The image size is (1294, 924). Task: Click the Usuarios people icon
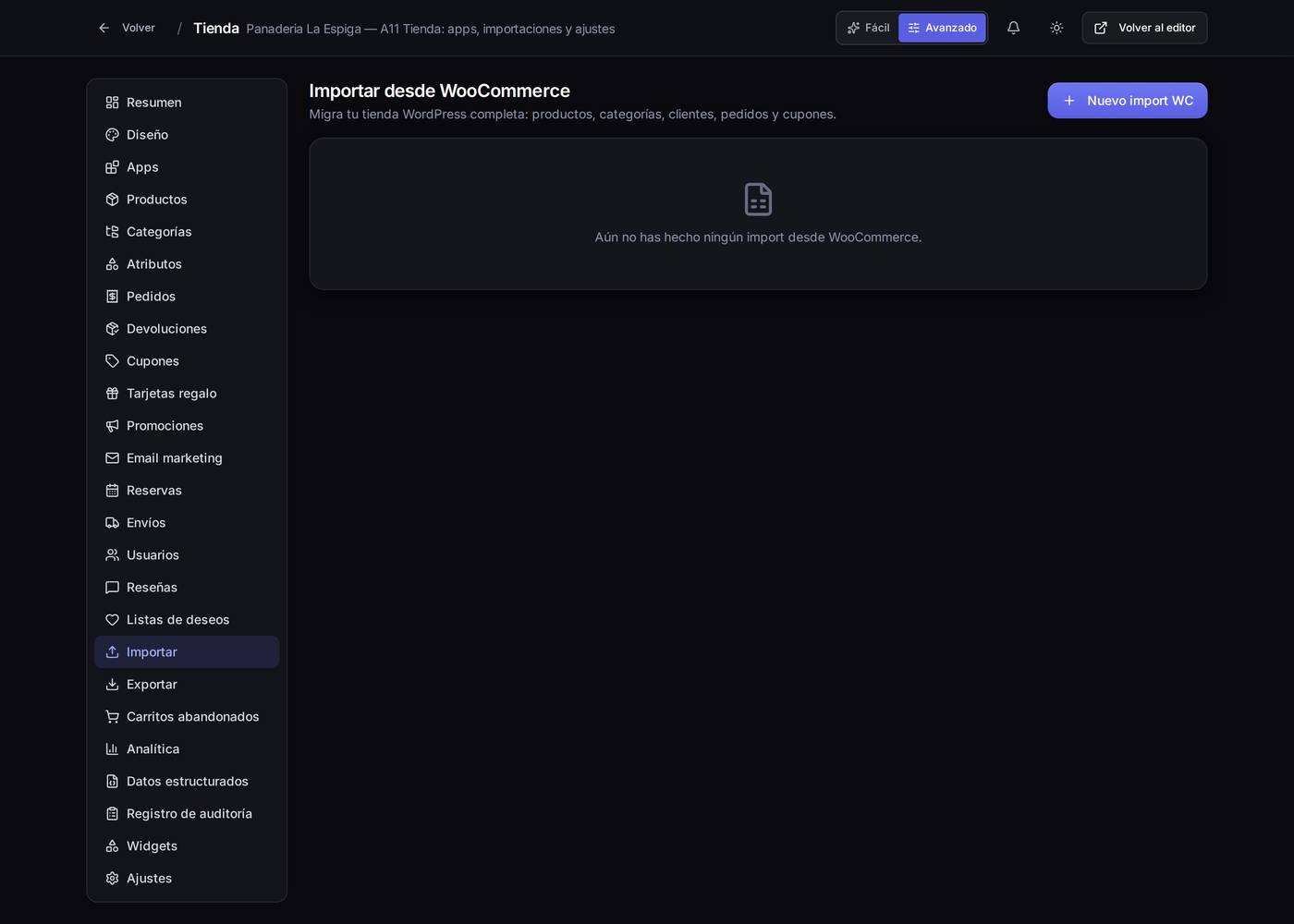pyautogui.click(x=112, y=555)
